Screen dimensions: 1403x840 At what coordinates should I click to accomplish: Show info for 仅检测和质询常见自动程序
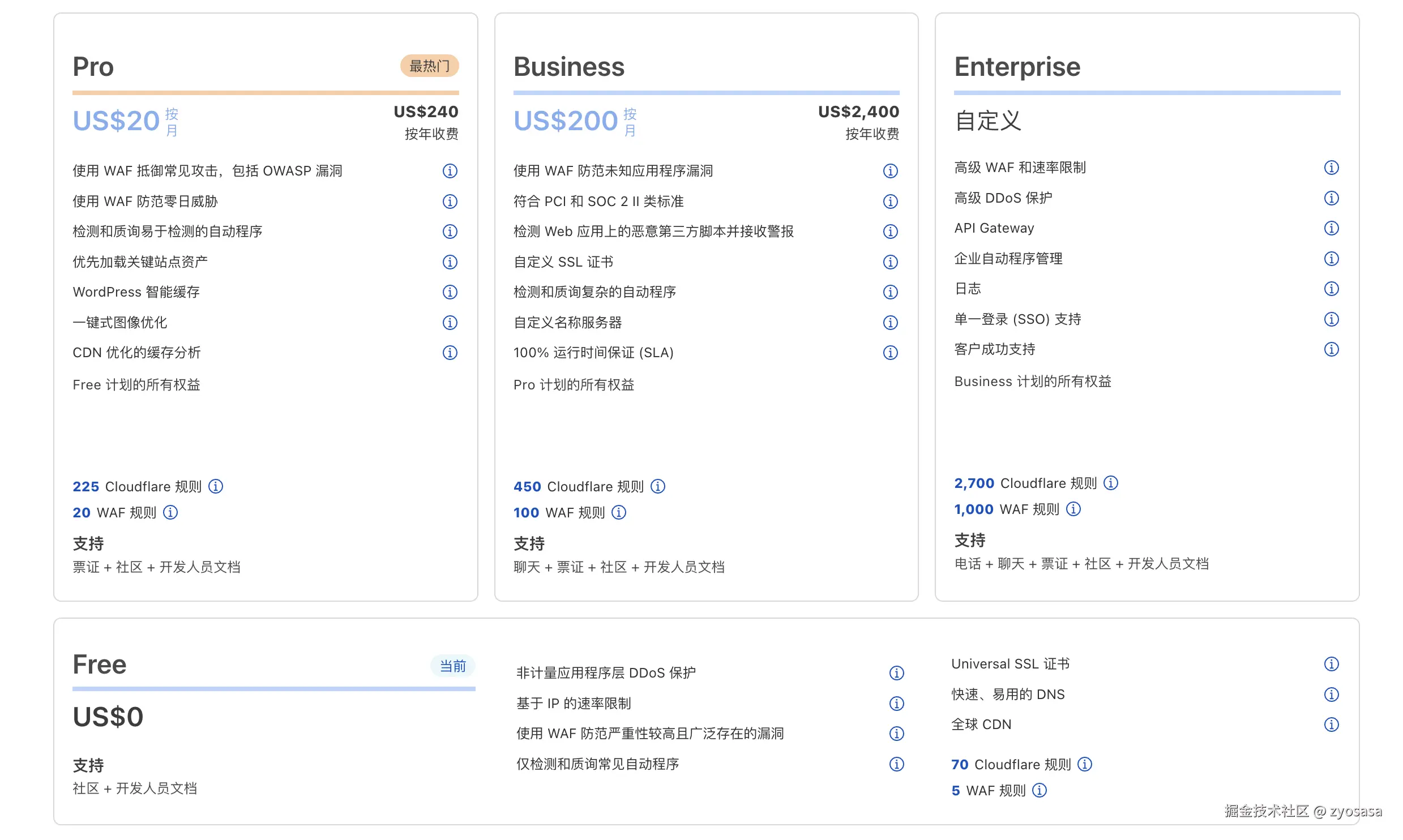(x=897, y=764)
